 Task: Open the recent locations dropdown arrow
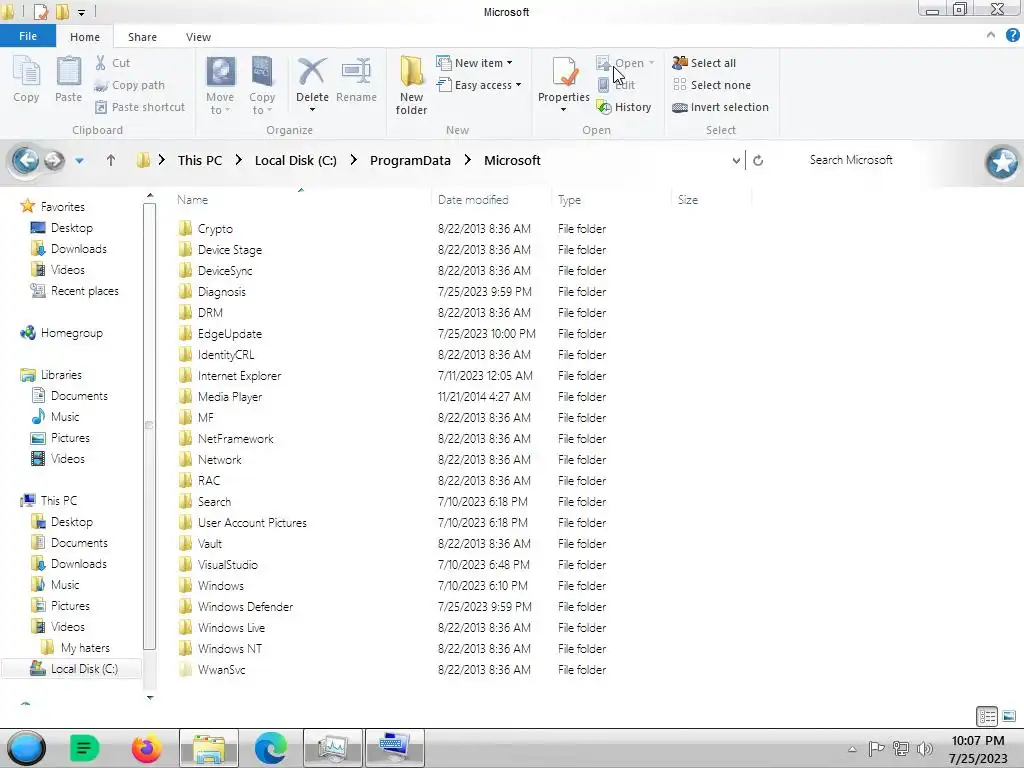[79, 160]
